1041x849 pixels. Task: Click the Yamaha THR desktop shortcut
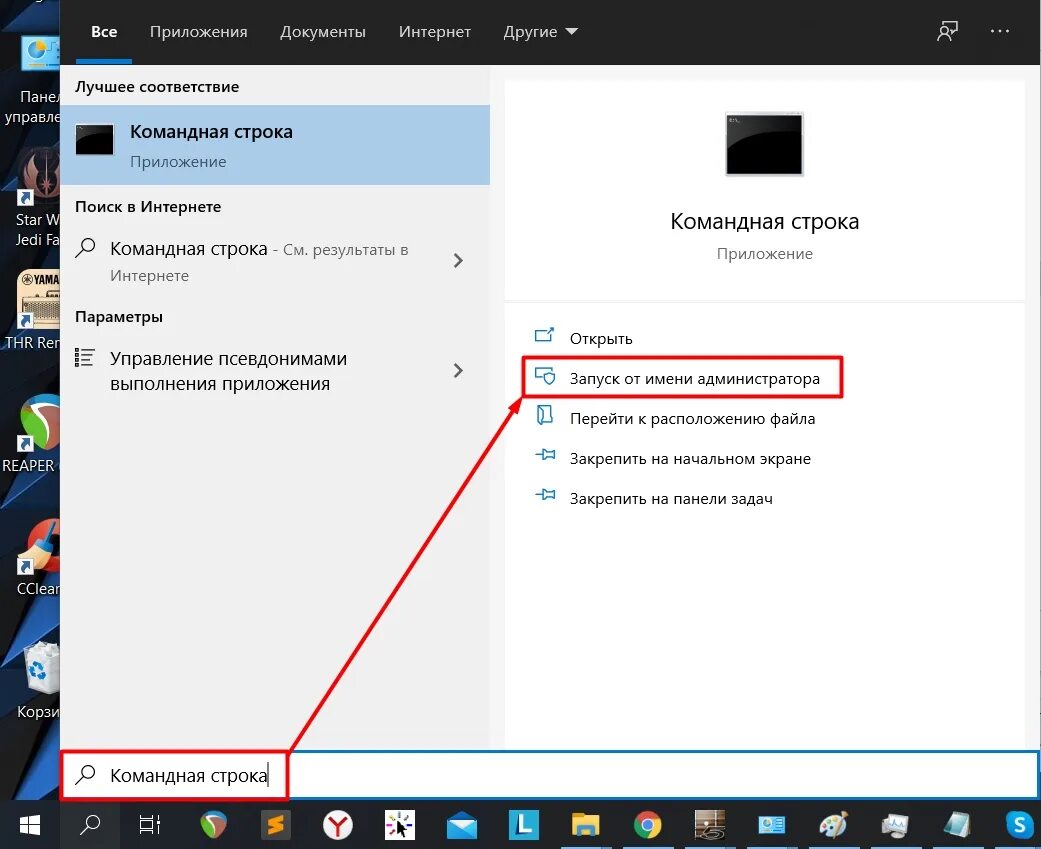coord(33,311)
